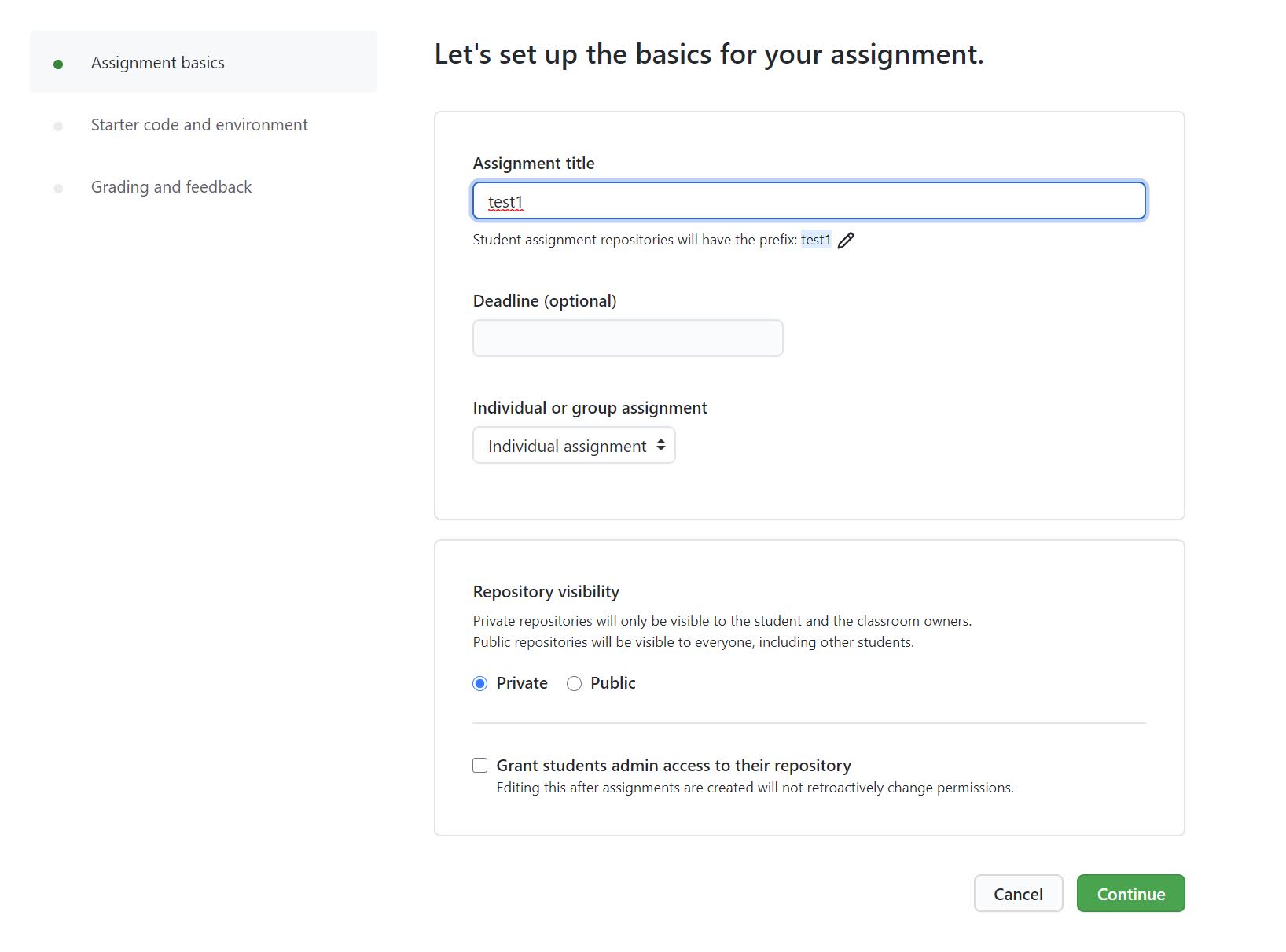Click the green Continue button

pos(1130,894)
